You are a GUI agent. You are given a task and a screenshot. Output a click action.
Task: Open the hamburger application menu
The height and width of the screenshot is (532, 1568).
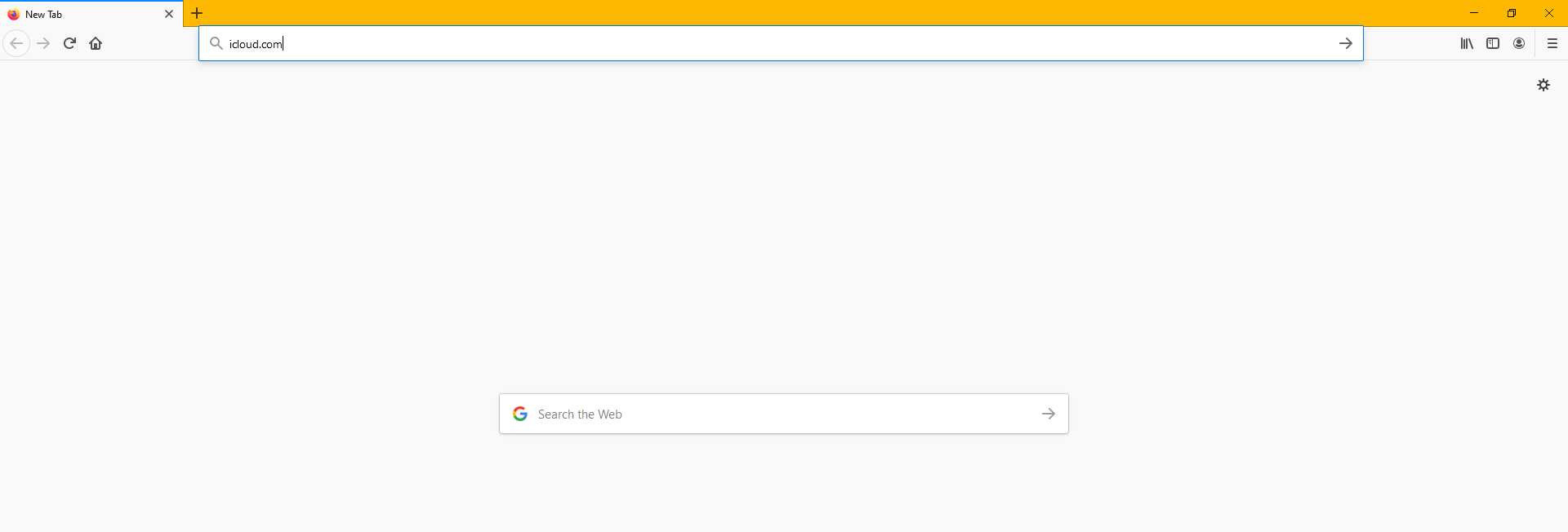tap(1552, 43)
